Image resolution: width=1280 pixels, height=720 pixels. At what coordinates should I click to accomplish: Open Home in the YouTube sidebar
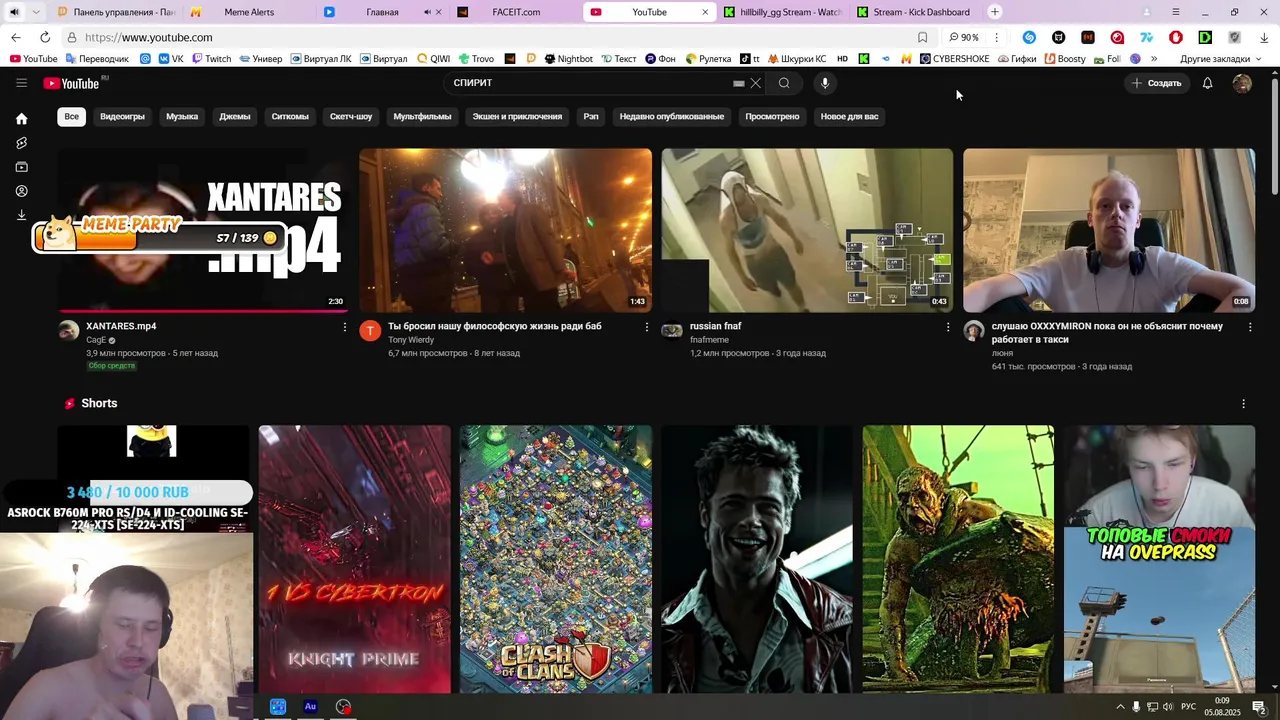[x=21, y=119]
